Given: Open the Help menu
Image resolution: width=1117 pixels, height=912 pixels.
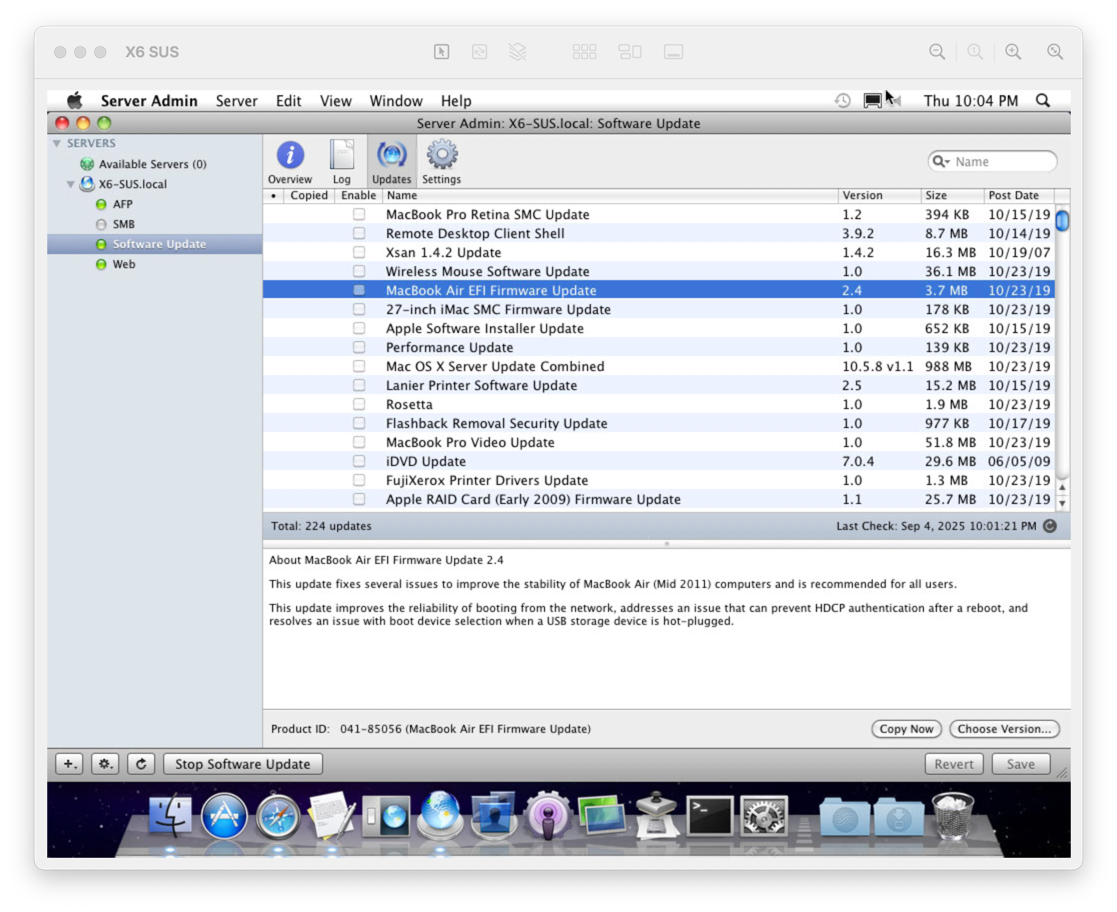Looking at the screenshot, I should (456, 100).
